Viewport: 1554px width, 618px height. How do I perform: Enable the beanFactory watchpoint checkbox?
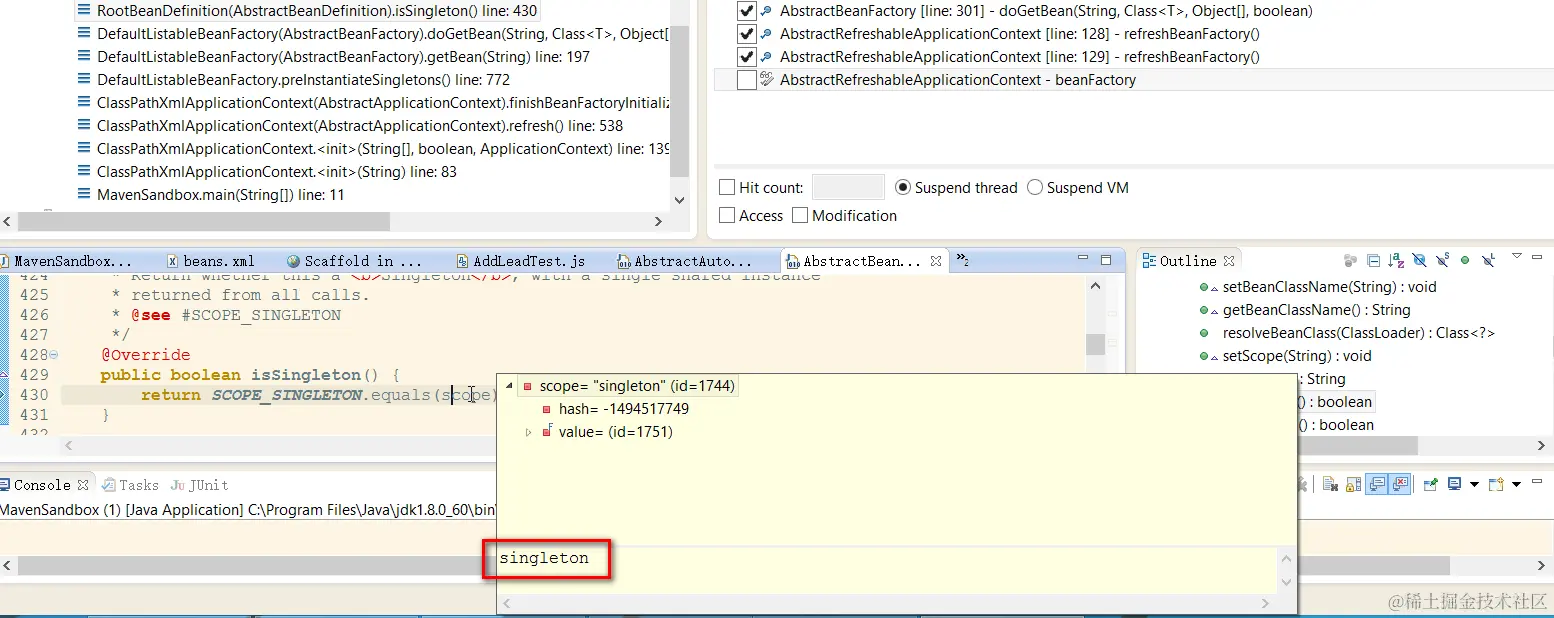coord(746,80)
